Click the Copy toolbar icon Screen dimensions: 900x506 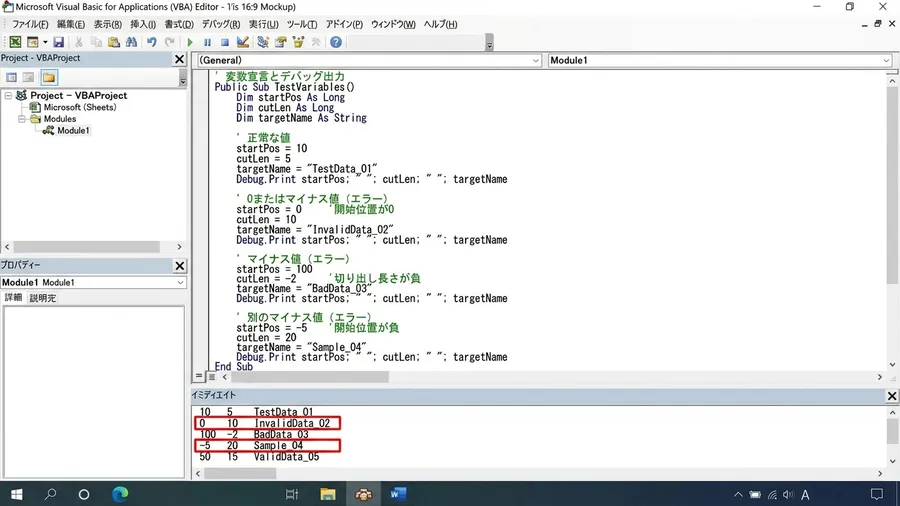(96, 42)
